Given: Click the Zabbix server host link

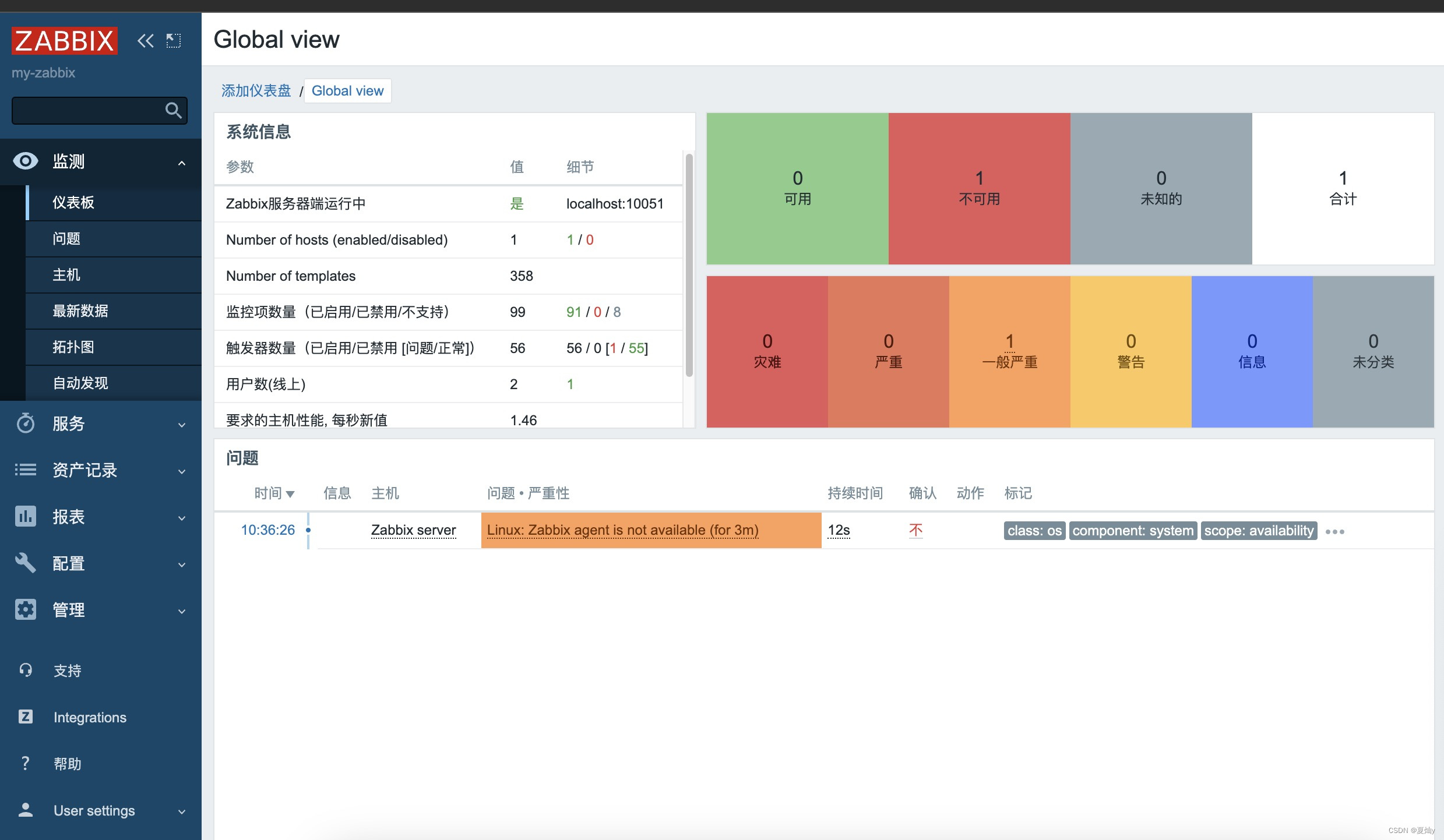Looking at the screenshot, I should (414, 530).
